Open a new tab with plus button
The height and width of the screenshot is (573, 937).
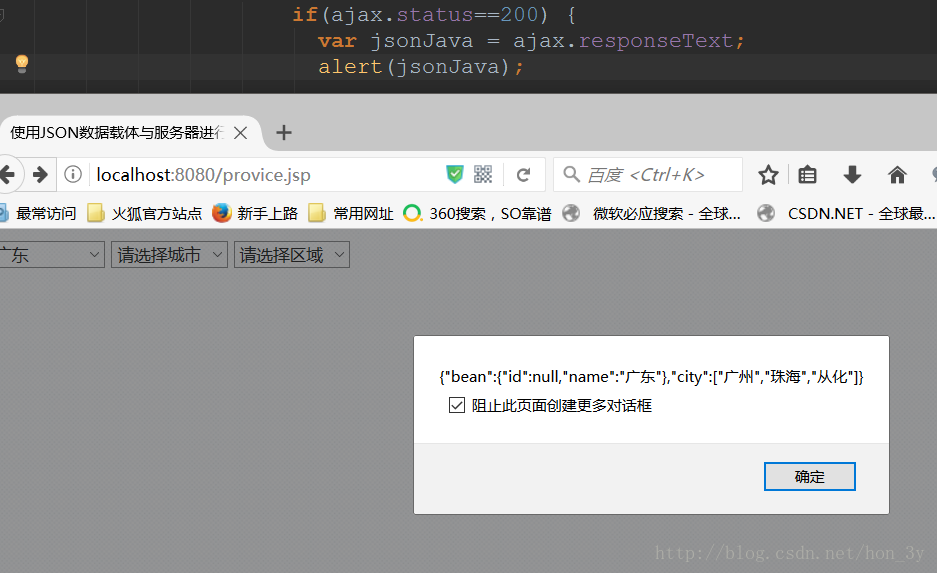click(284, 132)
